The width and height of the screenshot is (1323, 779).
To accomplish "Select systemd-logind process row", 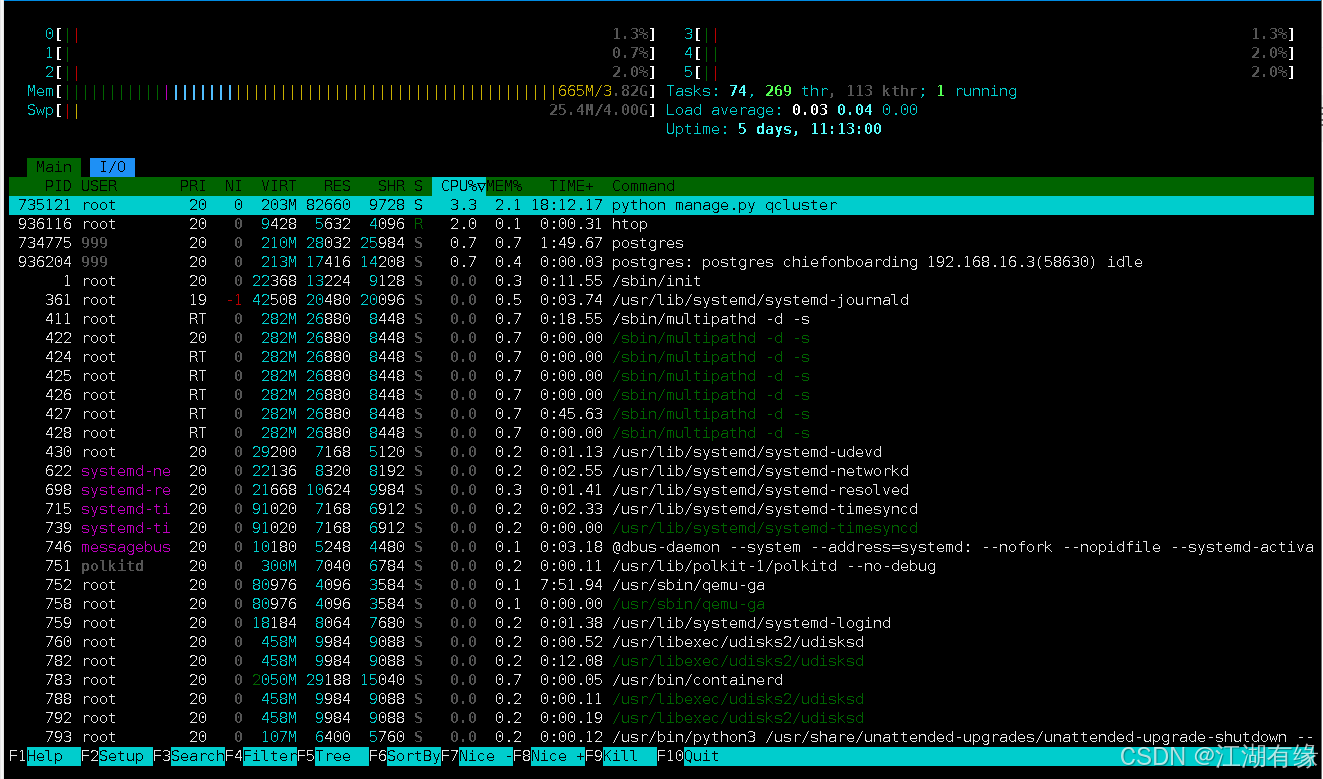I will [661, 623].
